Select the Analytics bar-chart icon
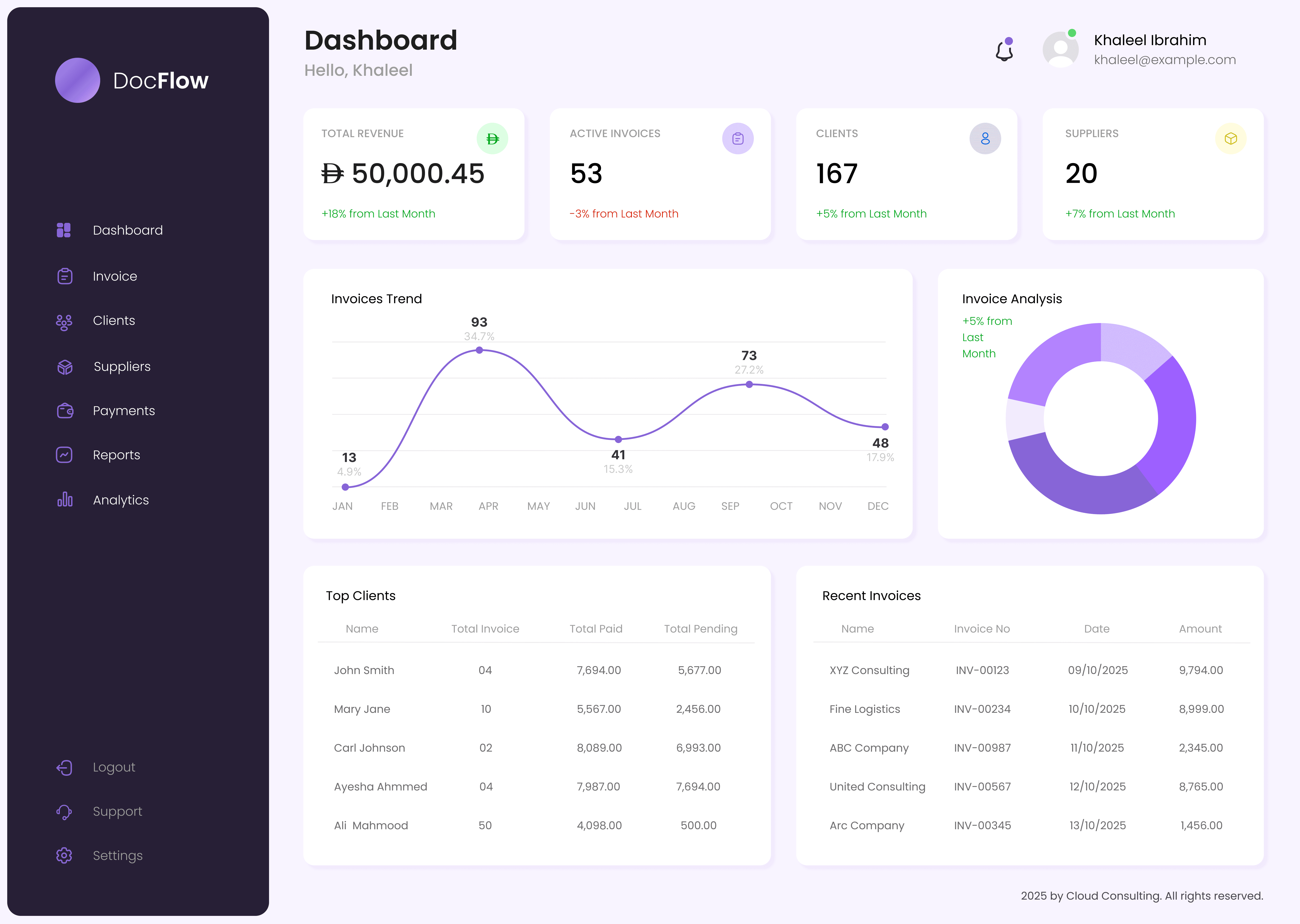This screenshot has height=924, width=1300. pos(64,499)
